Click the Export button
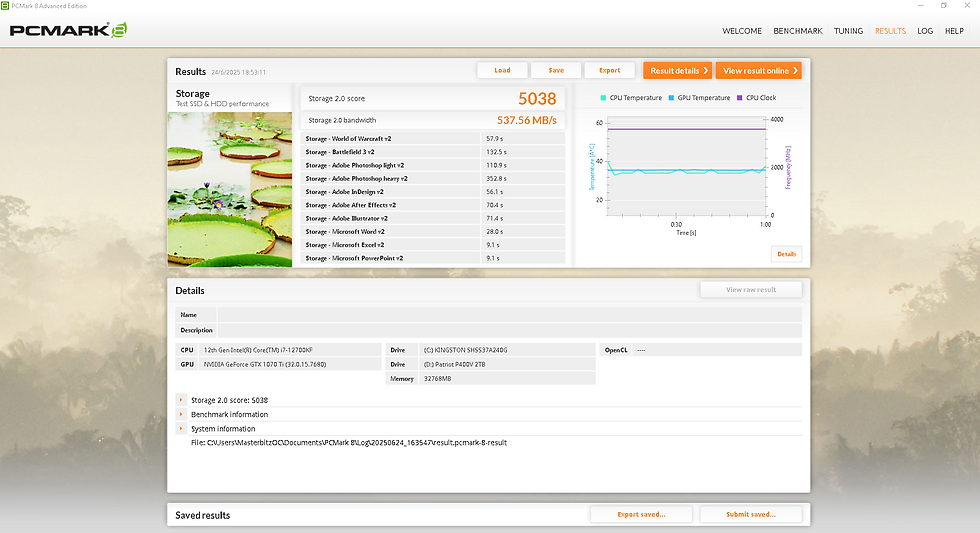The width and height of the screenshot is (980, 533). coord(610,71)
